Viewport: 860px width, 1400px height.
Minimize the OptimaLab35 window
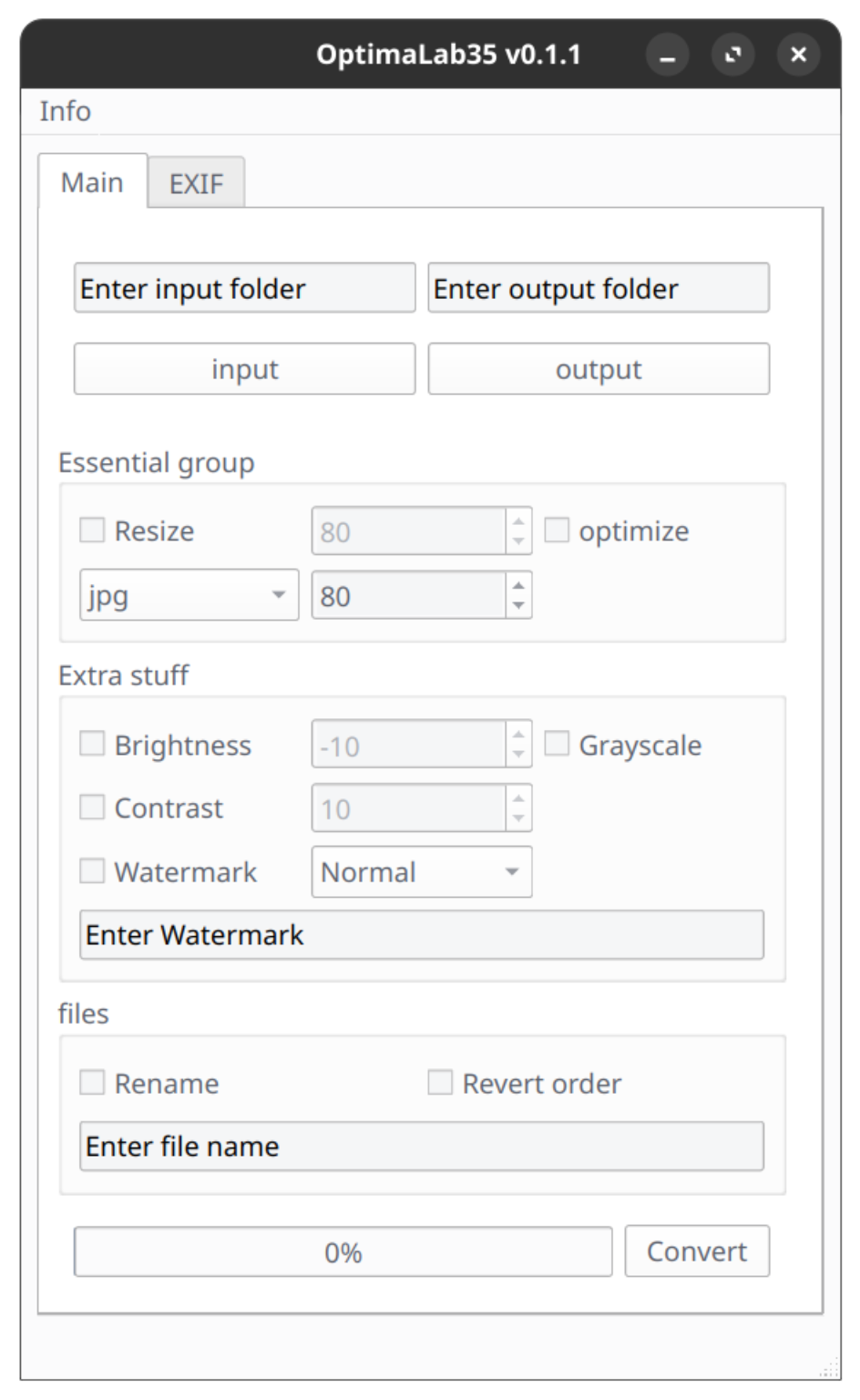(667, 55)
